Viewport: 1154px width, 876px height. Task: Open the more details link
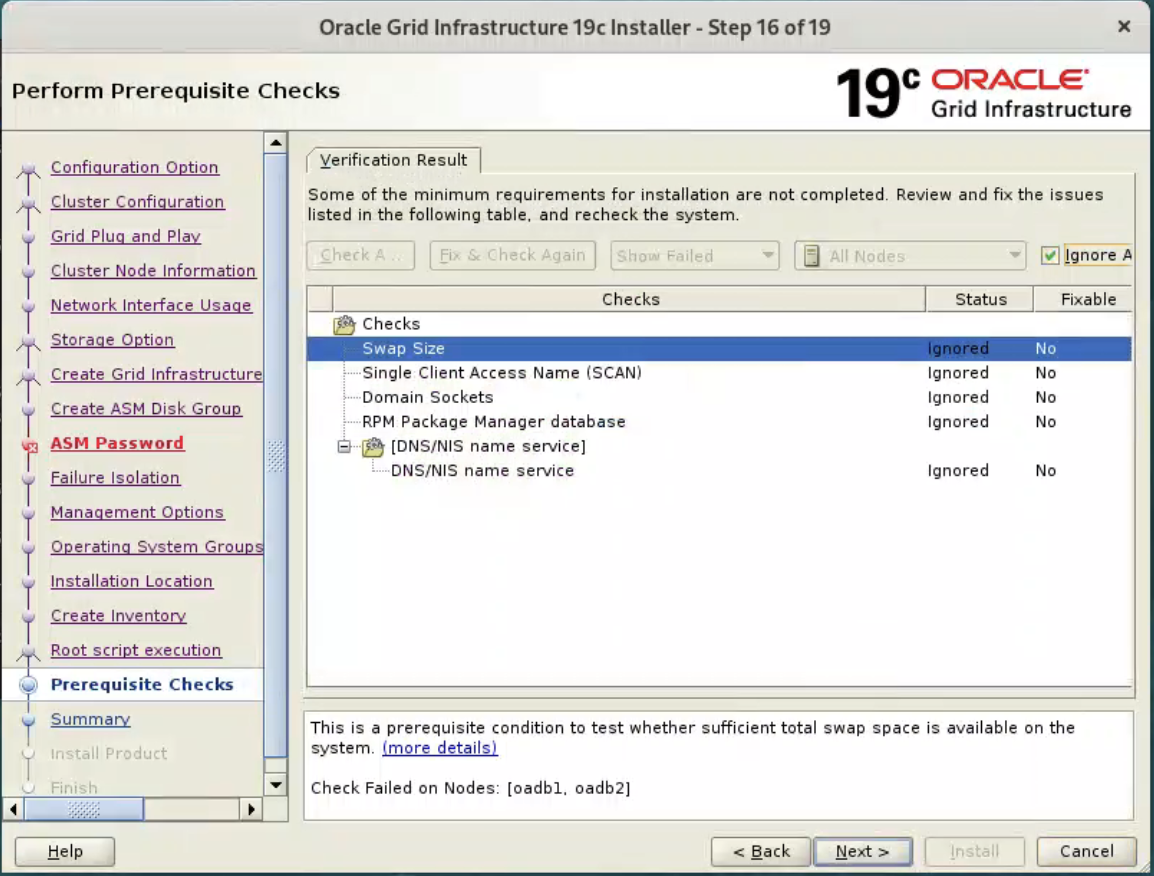(x=439, y=748)
